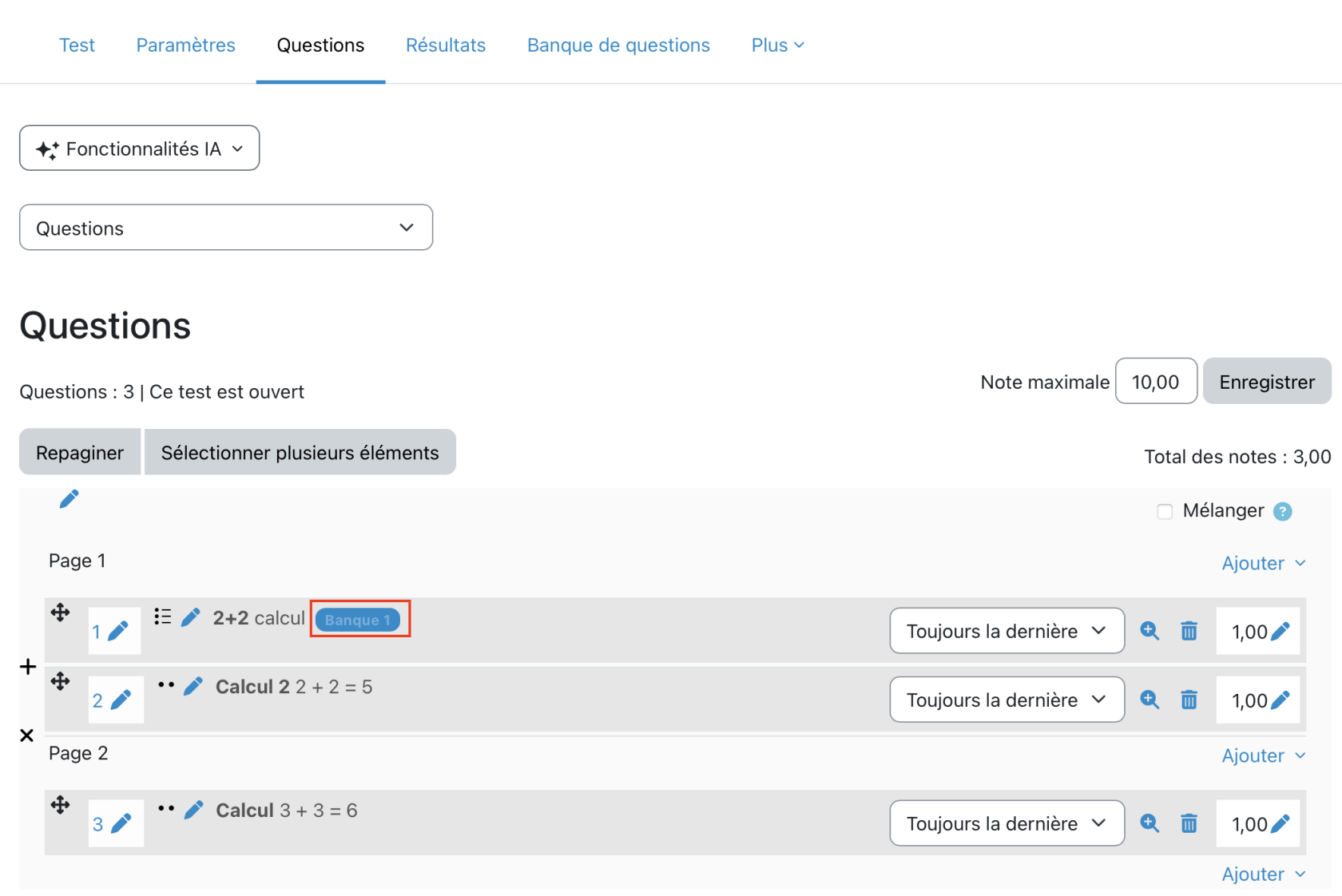Open help icon beside Mélanger
This screenshot has width=1342, height=896.
point(1282,512)
